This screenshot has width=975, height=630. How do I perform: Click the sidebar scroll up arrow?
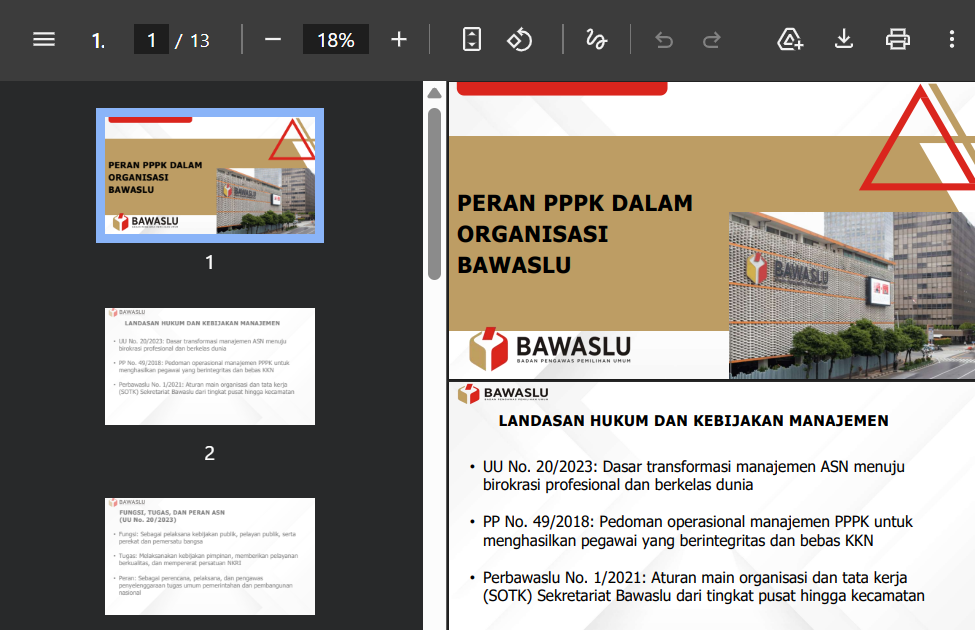(435, 93)
